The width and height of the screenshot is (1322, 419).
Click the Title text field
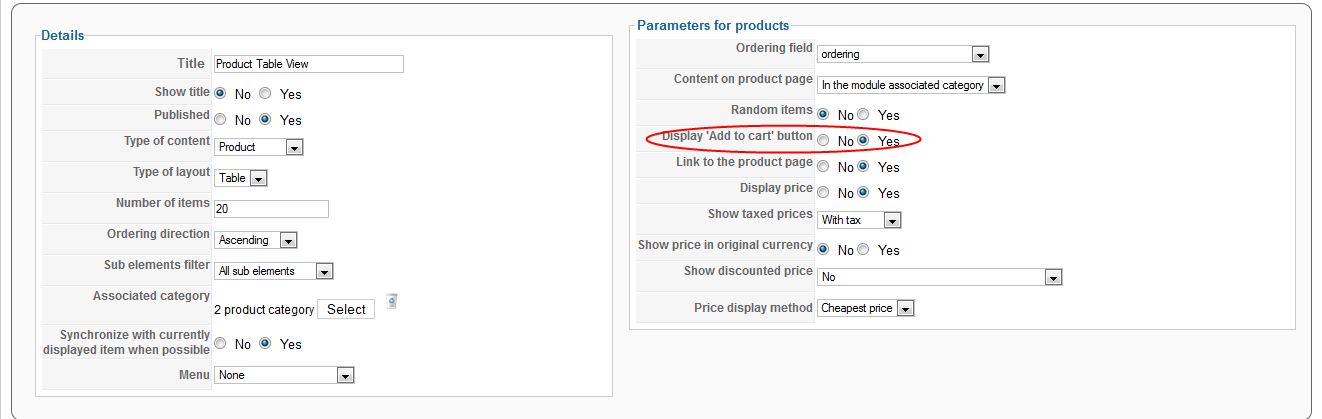tap(309, 64)
